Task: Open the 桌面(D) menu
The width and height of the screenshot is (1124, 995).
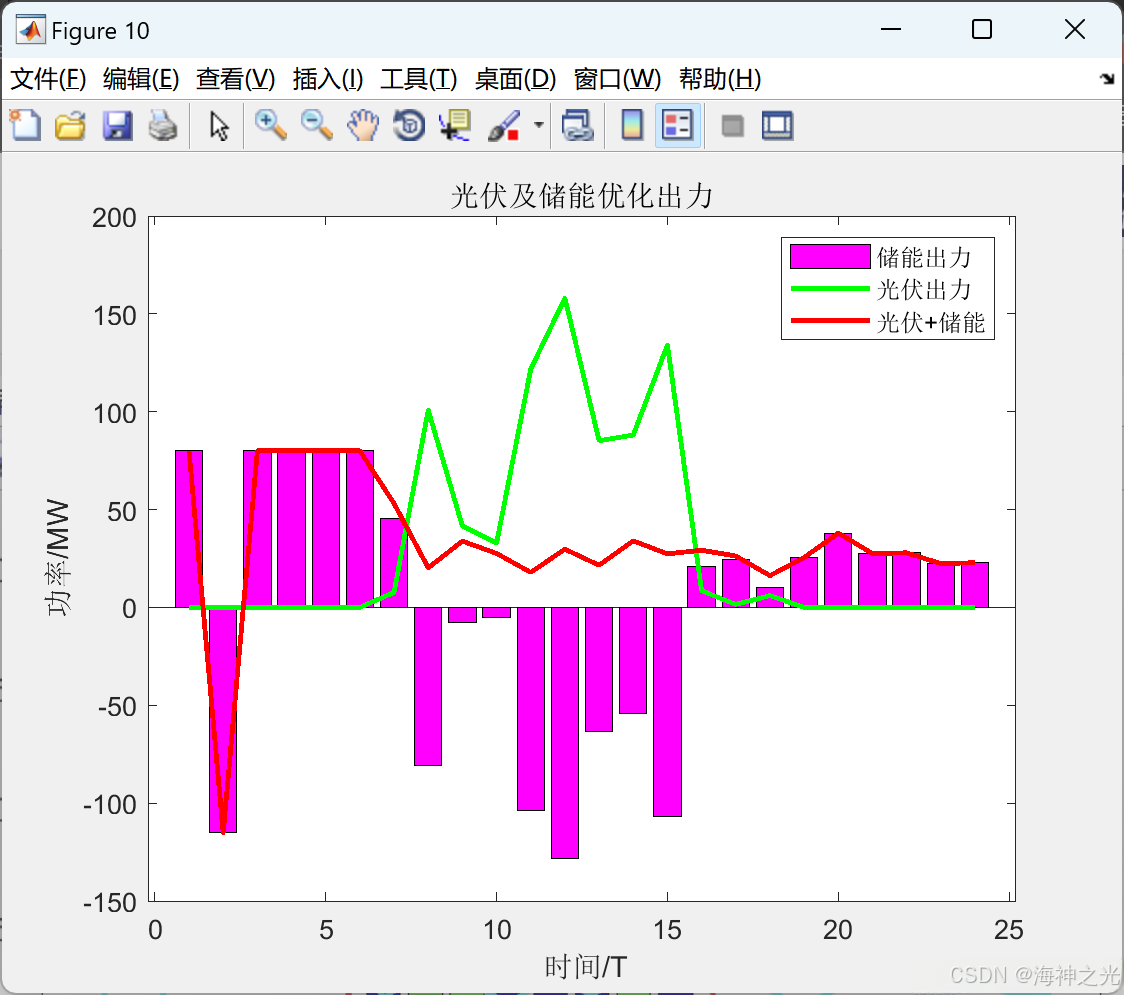Action: tap(515, 79)
